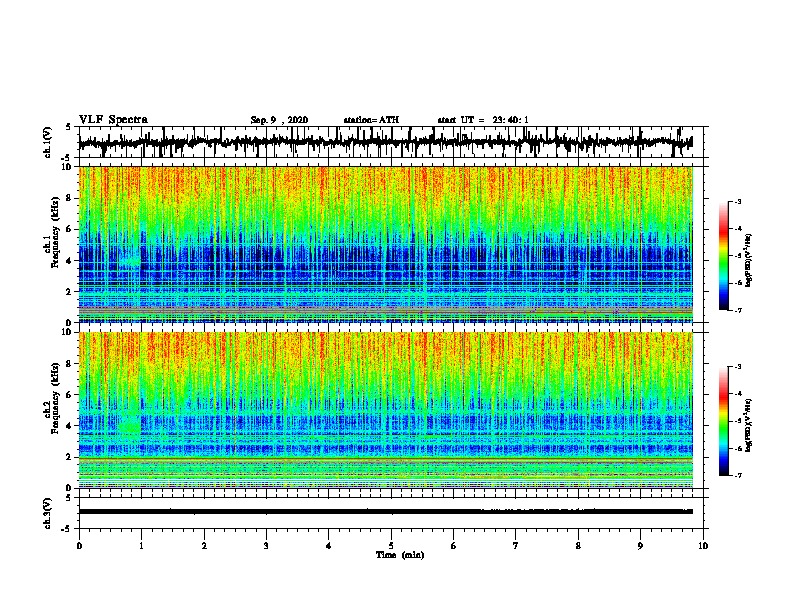Click the "ch.3(V)" axis label
This screenshot has height=612, width=792.
tap(47, 513)
